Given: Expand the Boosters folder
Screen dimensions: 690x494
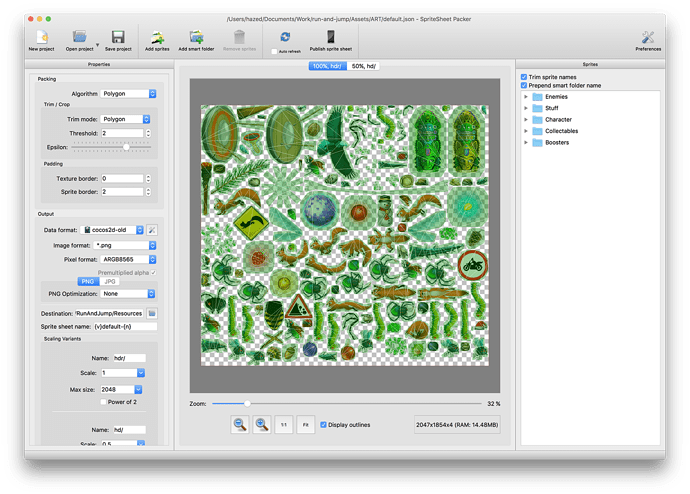Looking at the screenshot, I should tap(525, 143).
